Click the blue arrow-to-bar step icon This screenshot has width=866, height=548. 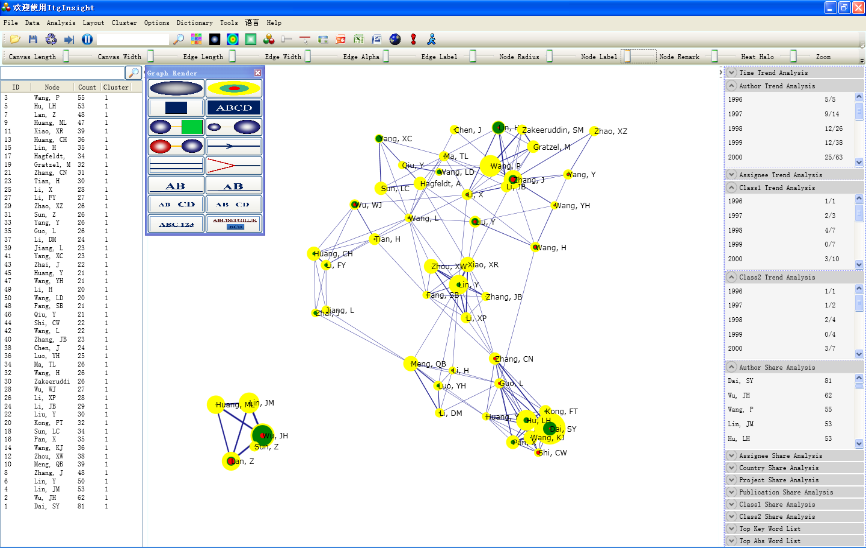tap(69, 39)
